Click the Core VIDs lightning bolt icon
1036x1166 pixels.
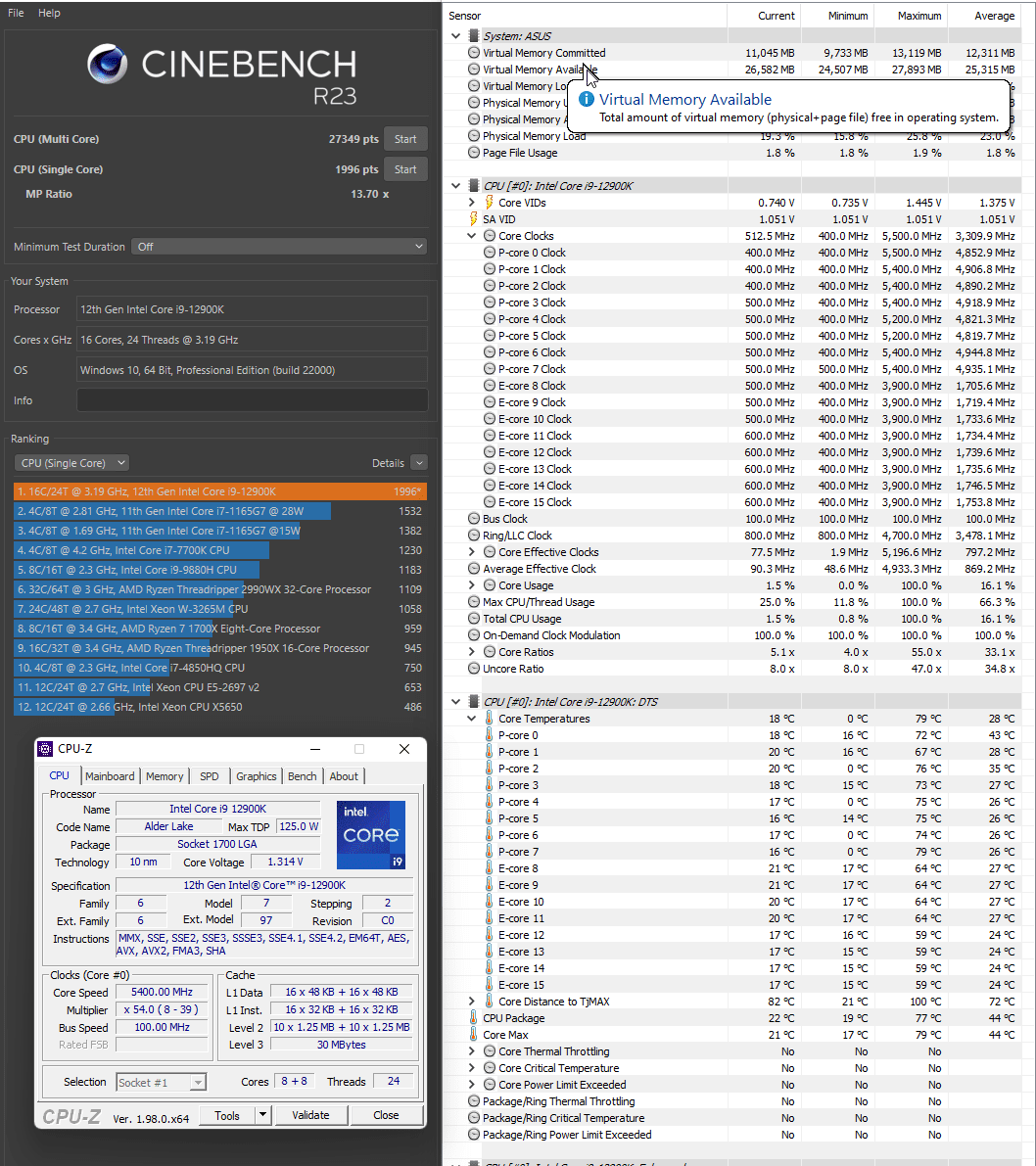(490, 203)
